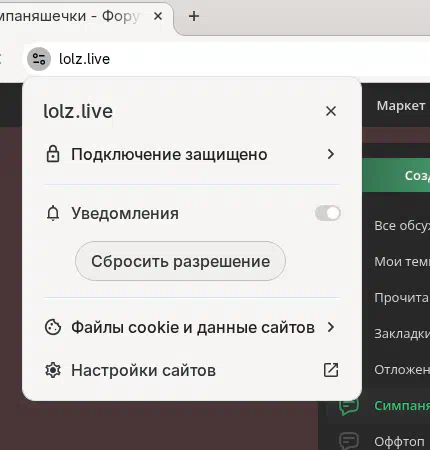Open Настройки сайтов entry
430x450 pixels.
click(192, 370)
